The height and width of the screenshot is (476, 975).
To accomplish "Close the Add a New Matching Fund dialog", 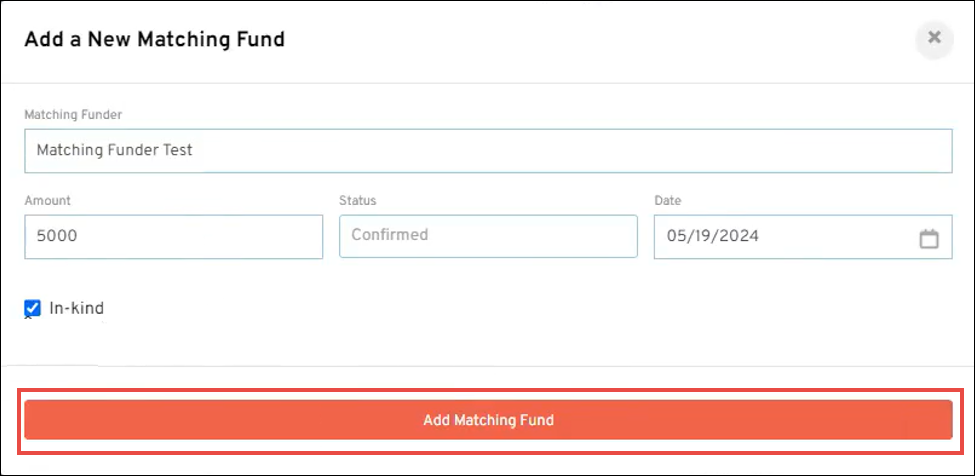I will [x=934, y=38].
